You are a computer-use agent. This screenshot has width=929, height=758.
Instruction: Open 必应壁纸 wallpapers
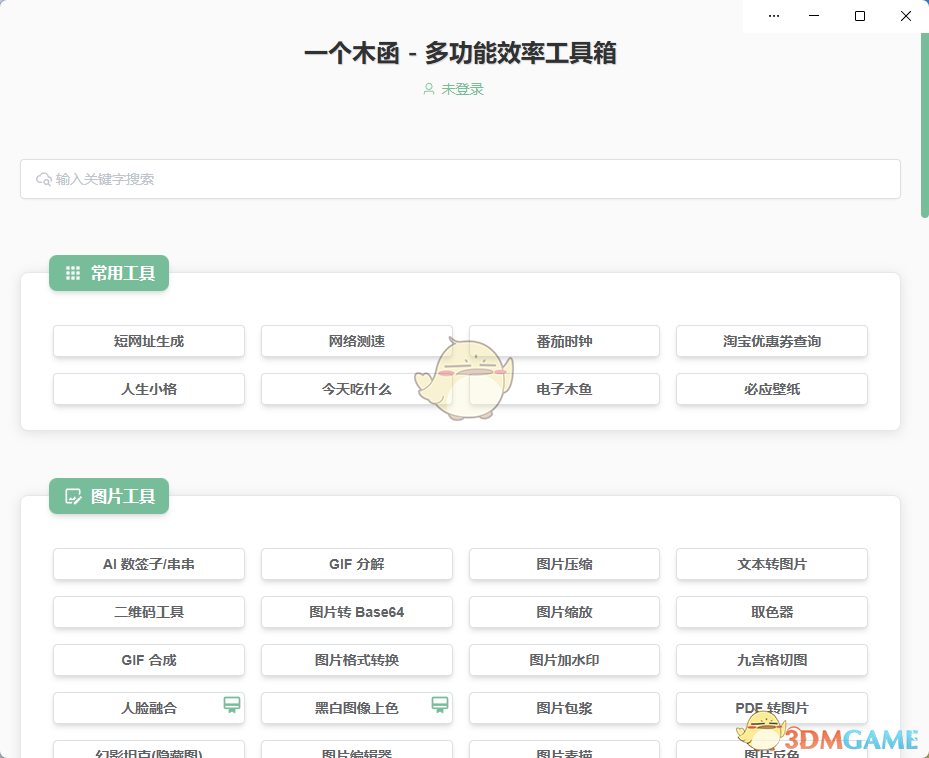[771, 389]
